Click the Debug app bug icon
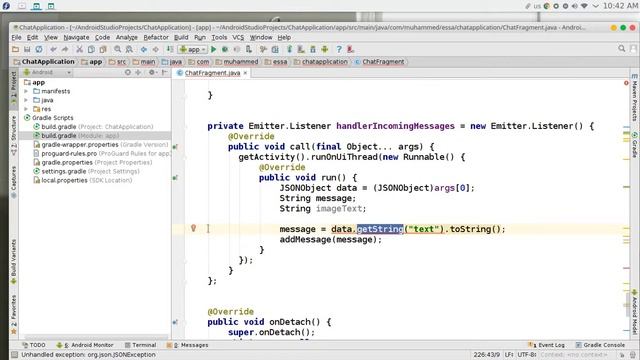 pyautogui.click(x=225, y=49)
